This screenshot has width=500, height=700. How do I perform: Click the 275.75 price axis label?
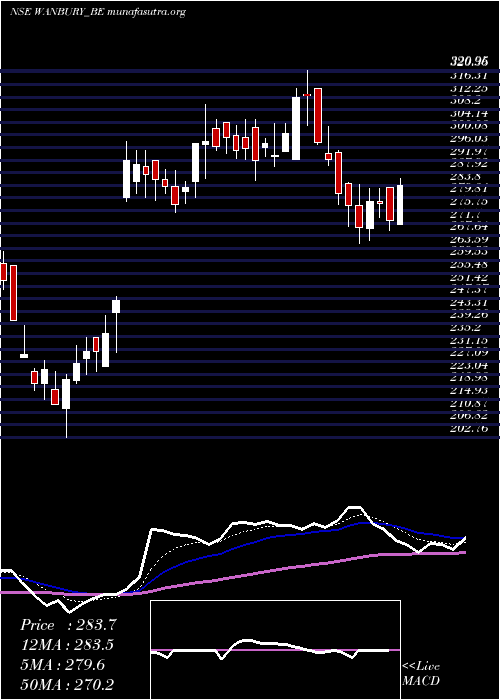(x=468, y=202)
